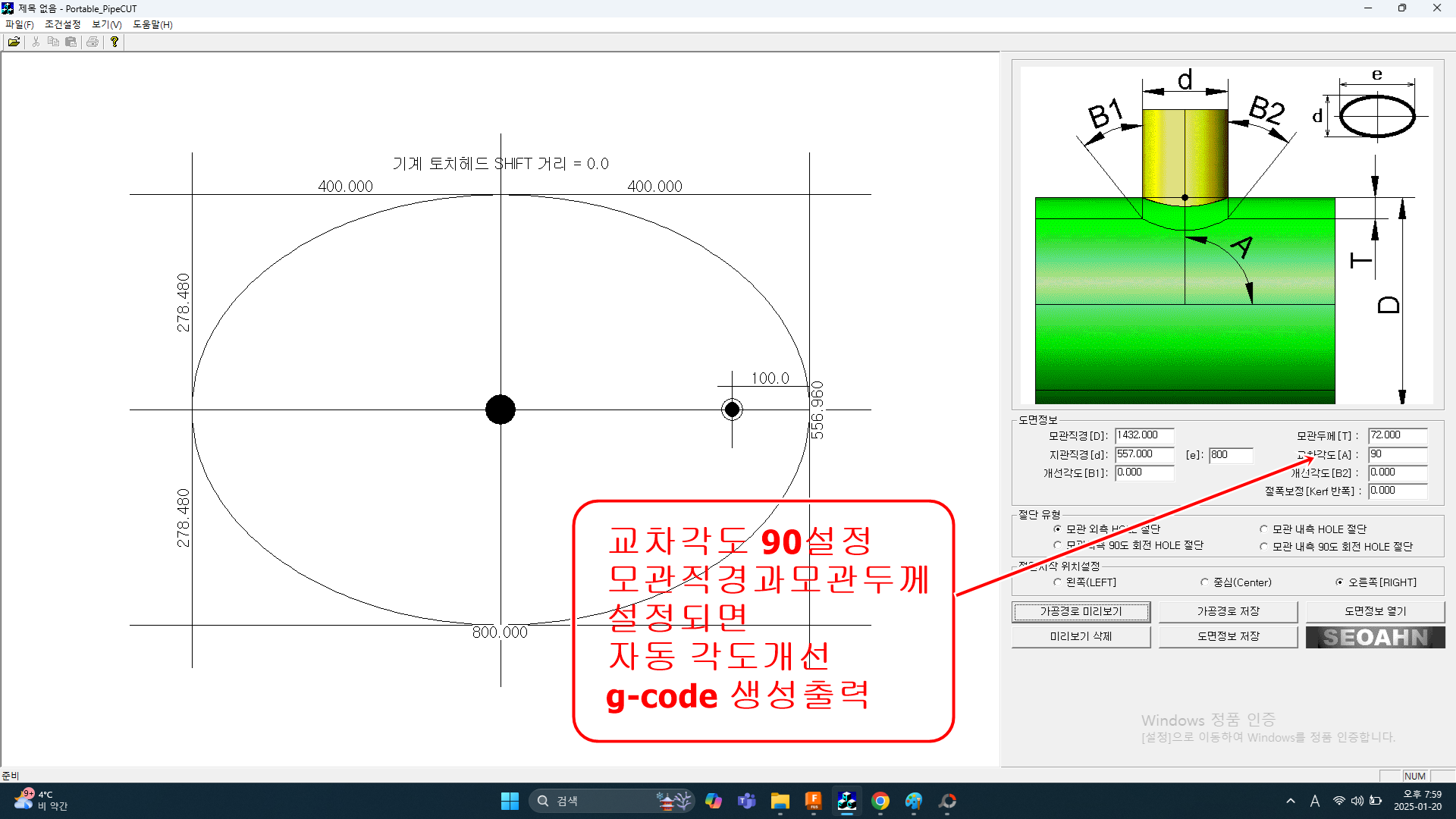The width and height of the screenshot is (1456, 819).
Task: Choose 중심(Center) start position
Action: (x=1204, y=582)
